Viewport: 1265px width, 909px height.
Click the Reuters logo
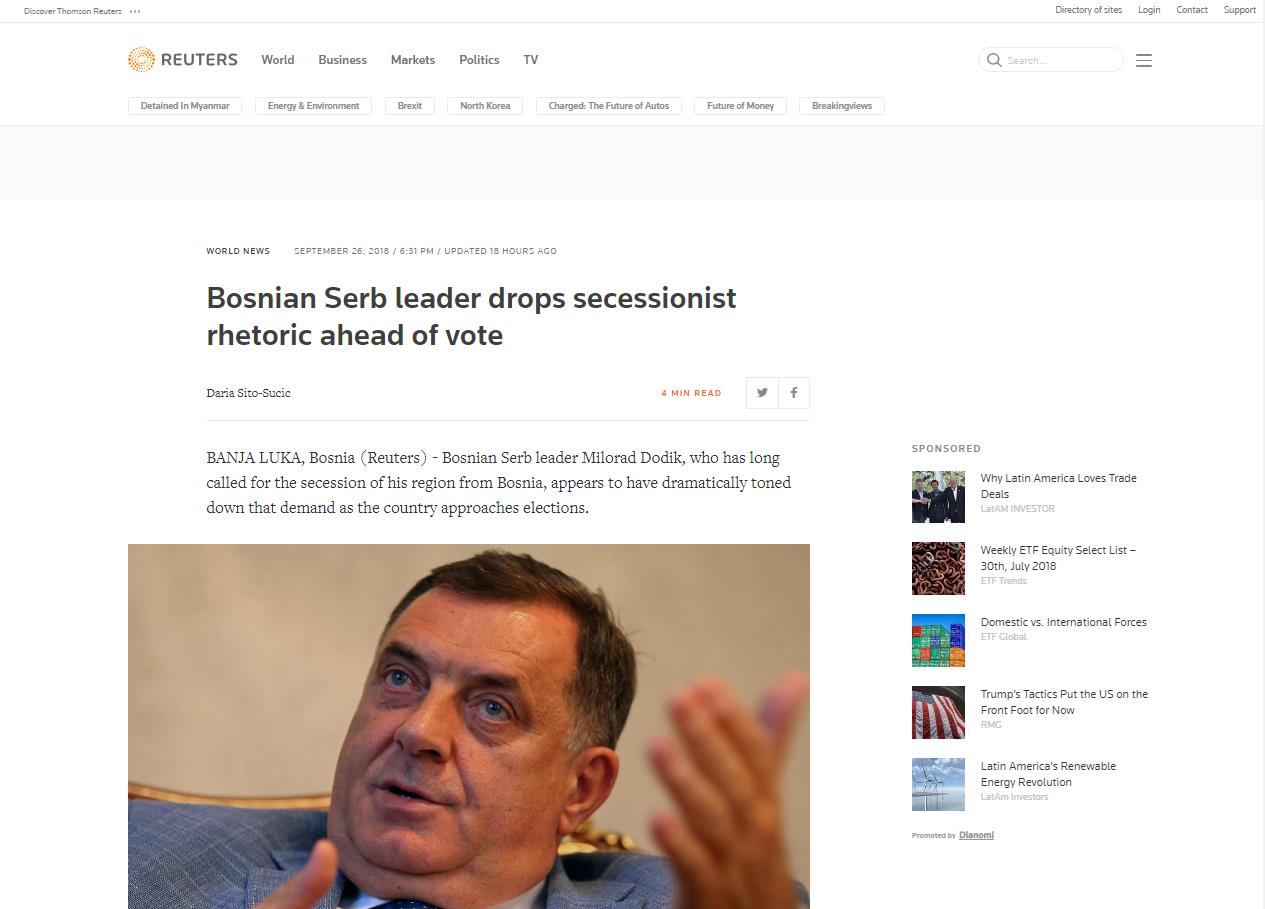coord(183,59)
